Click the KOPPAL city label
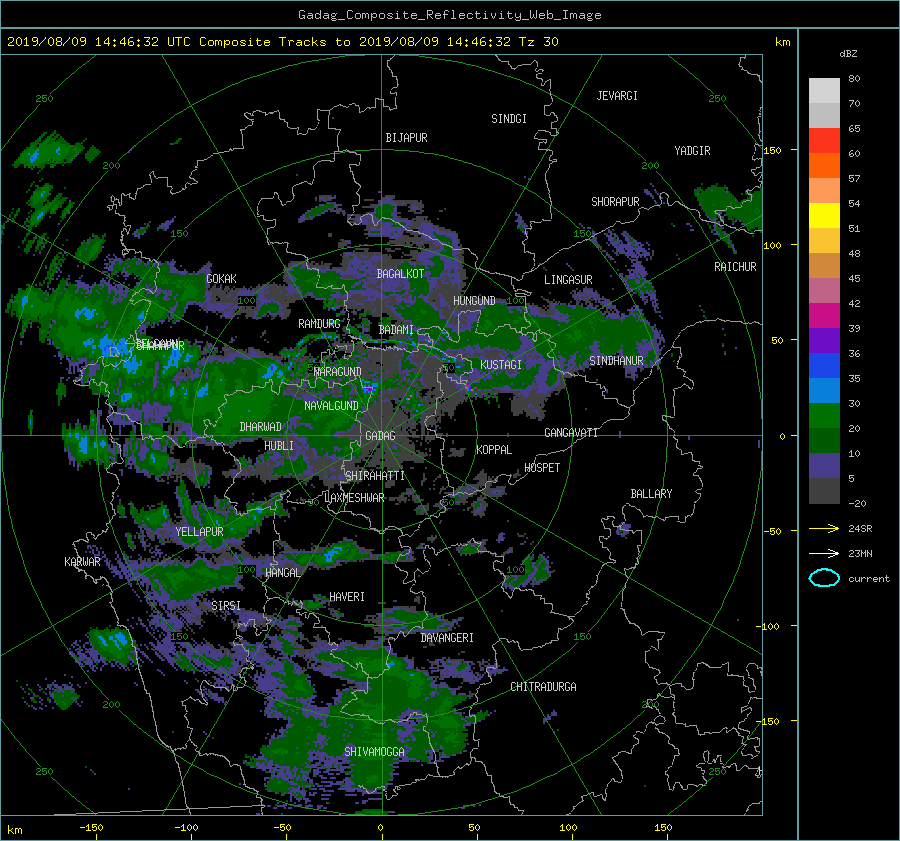900x841 pixels. pos(494,449)
